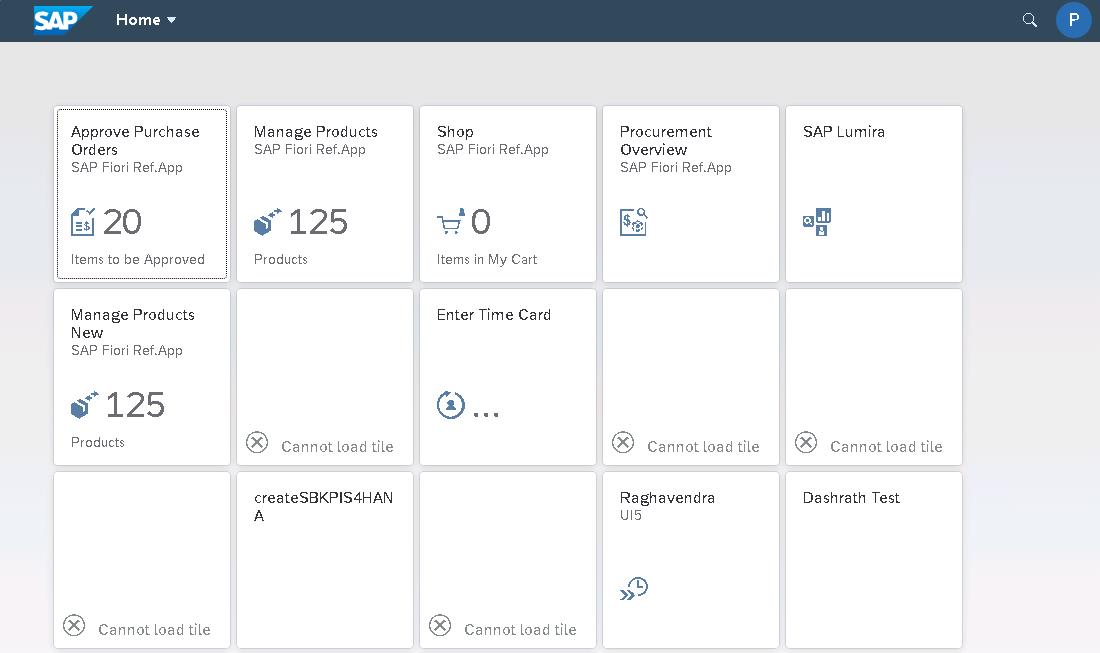Click the SAP logo
The image size is (1100, 653).
pos(62,20)
